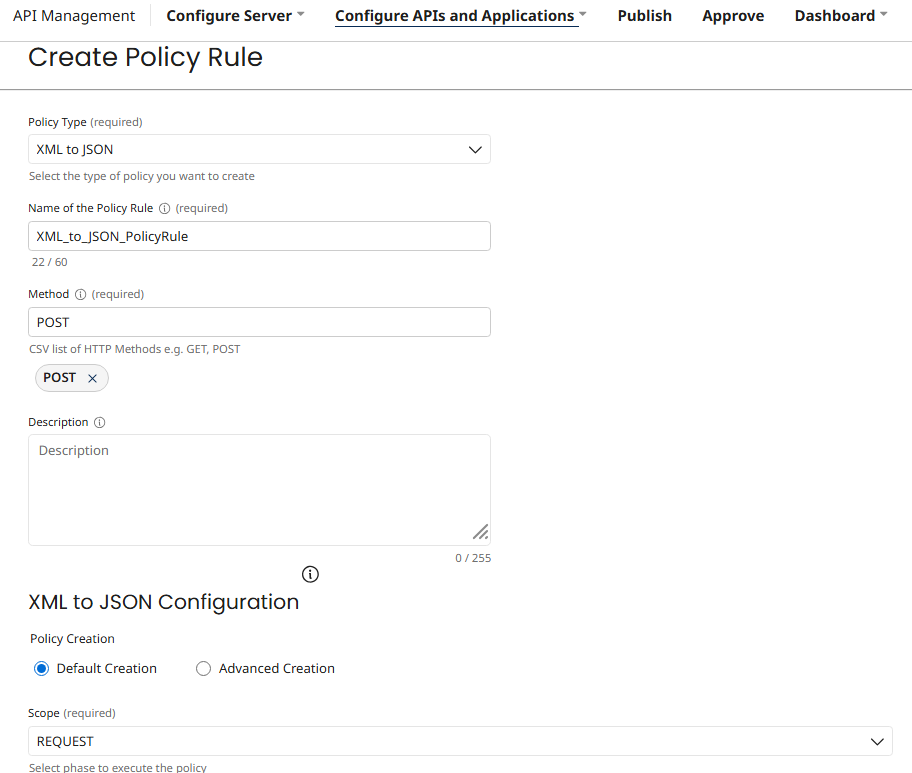Go to the Approve page
Image resolution: width=912 pixels, height=773 pixels.
[x=733, y=16]
